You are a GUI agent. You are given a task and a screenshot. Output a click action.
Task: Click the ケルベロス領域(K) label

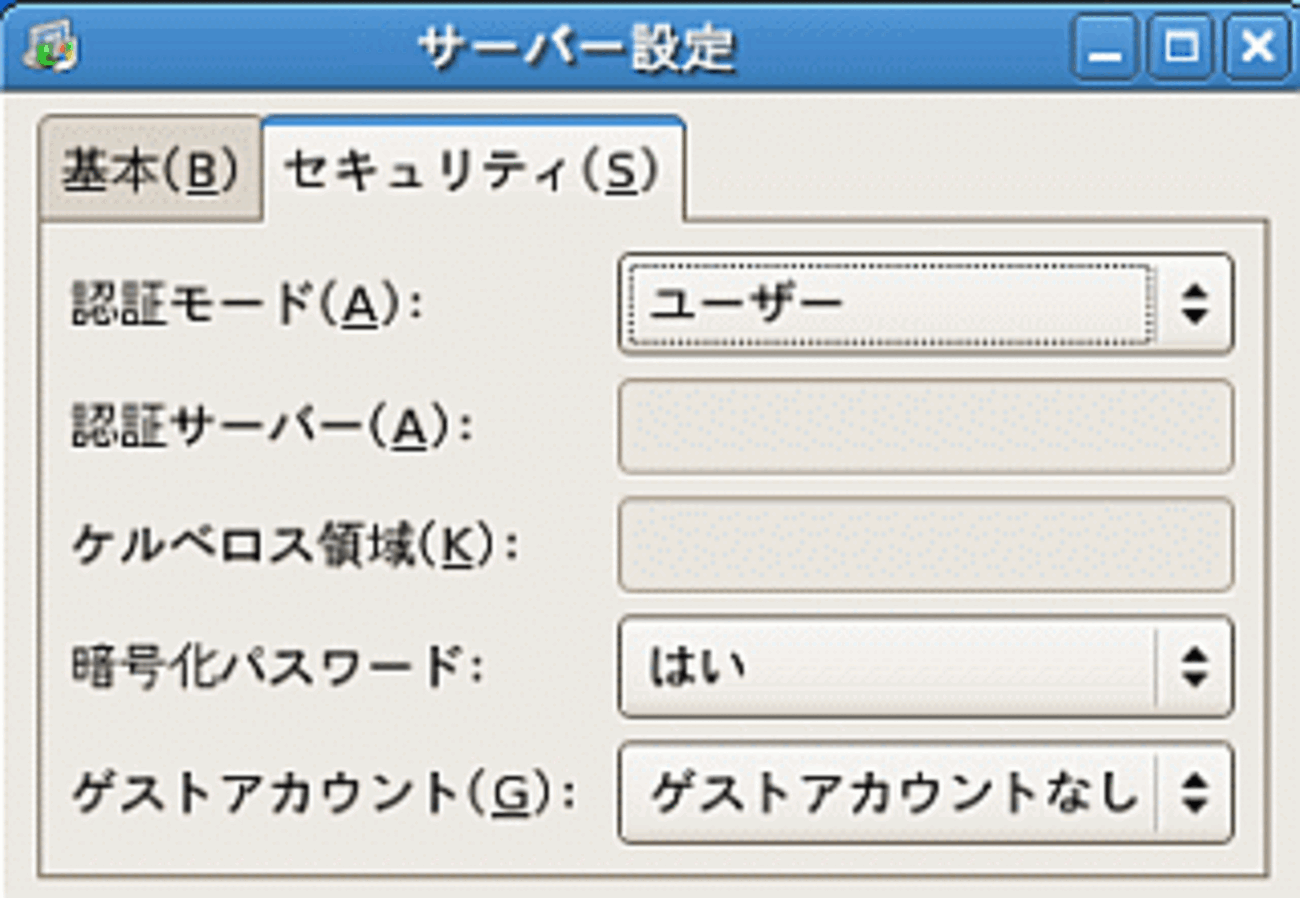(x=295, y=547)
